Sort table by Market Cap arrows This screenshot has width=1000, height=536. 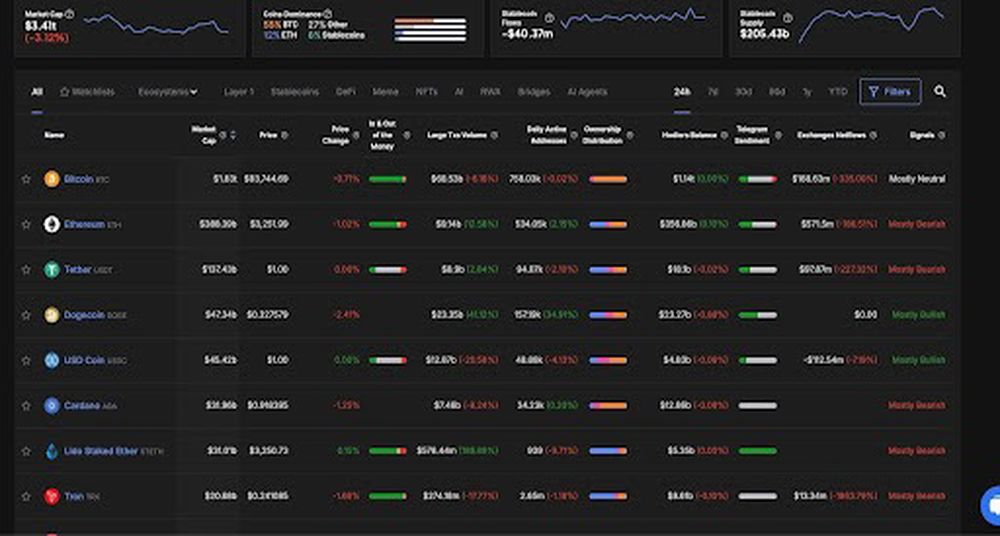233,135
